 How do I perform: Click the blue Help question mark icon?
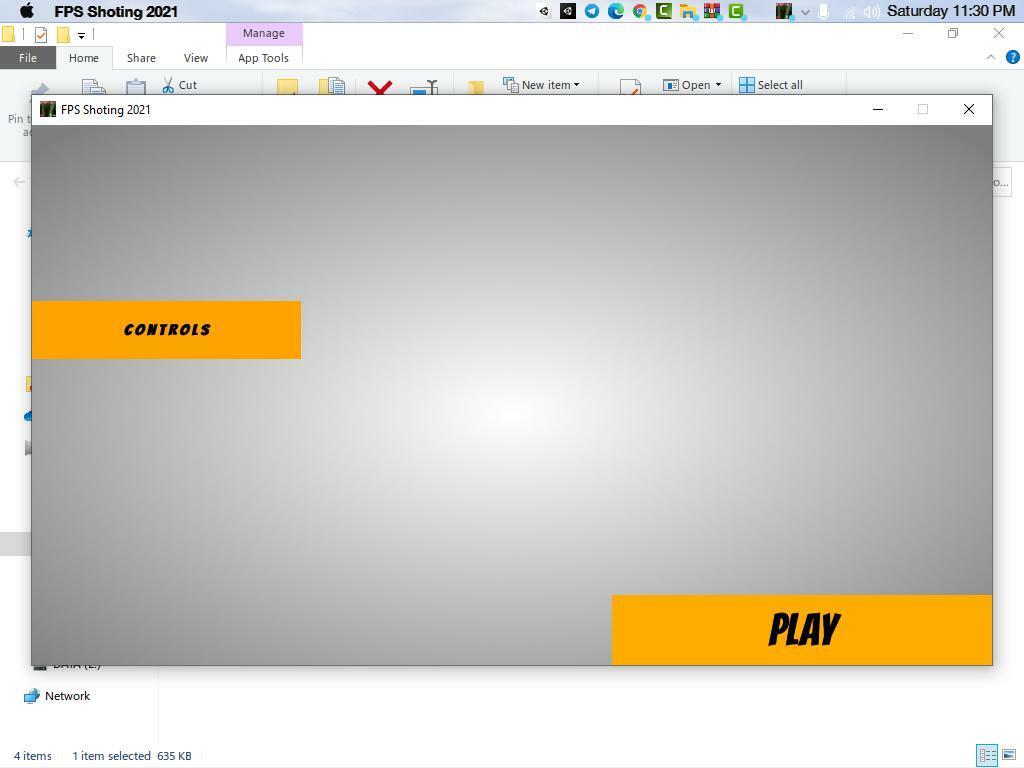pyautogui.click(x=1012, y=58)
